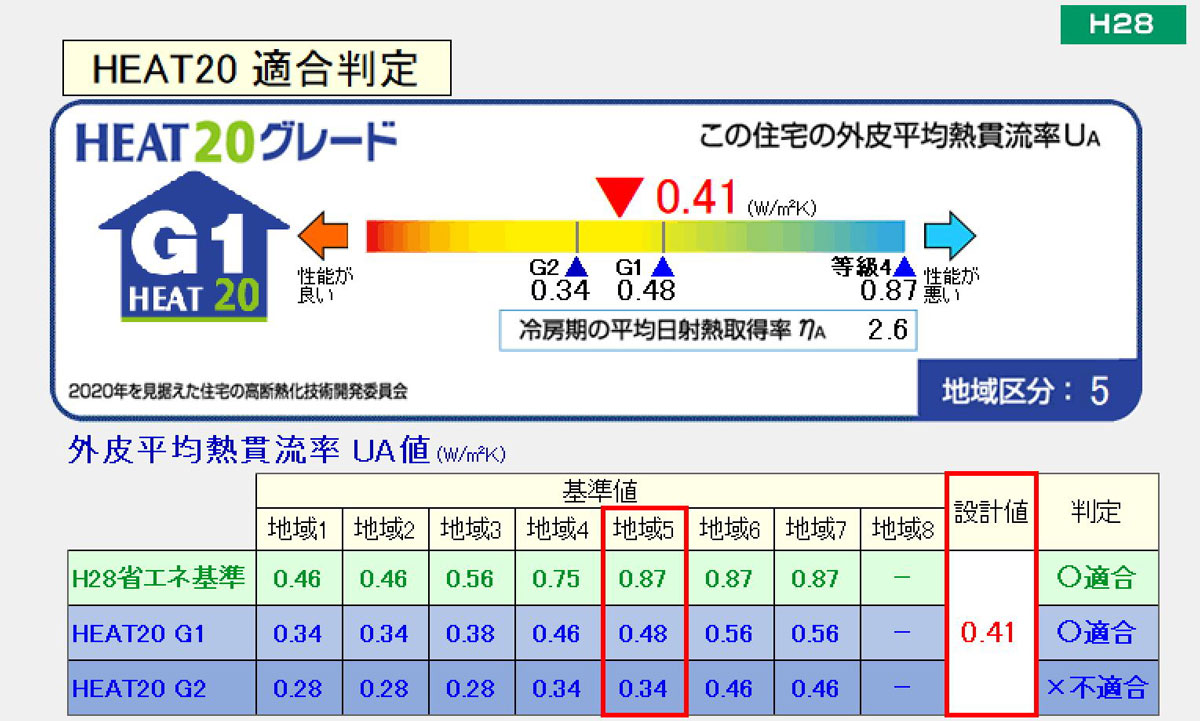Click HEAT20 G2 value 0.34 for 地域4
Viewport: 1200px width, 721px height.
(557, 688)
